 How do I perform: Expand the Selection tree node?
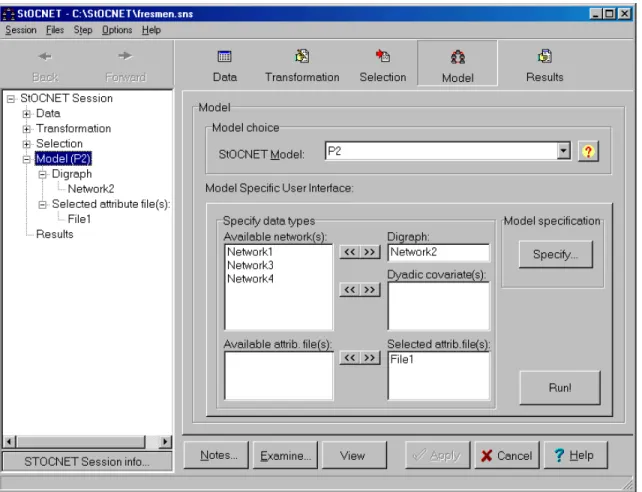[27, 144]
